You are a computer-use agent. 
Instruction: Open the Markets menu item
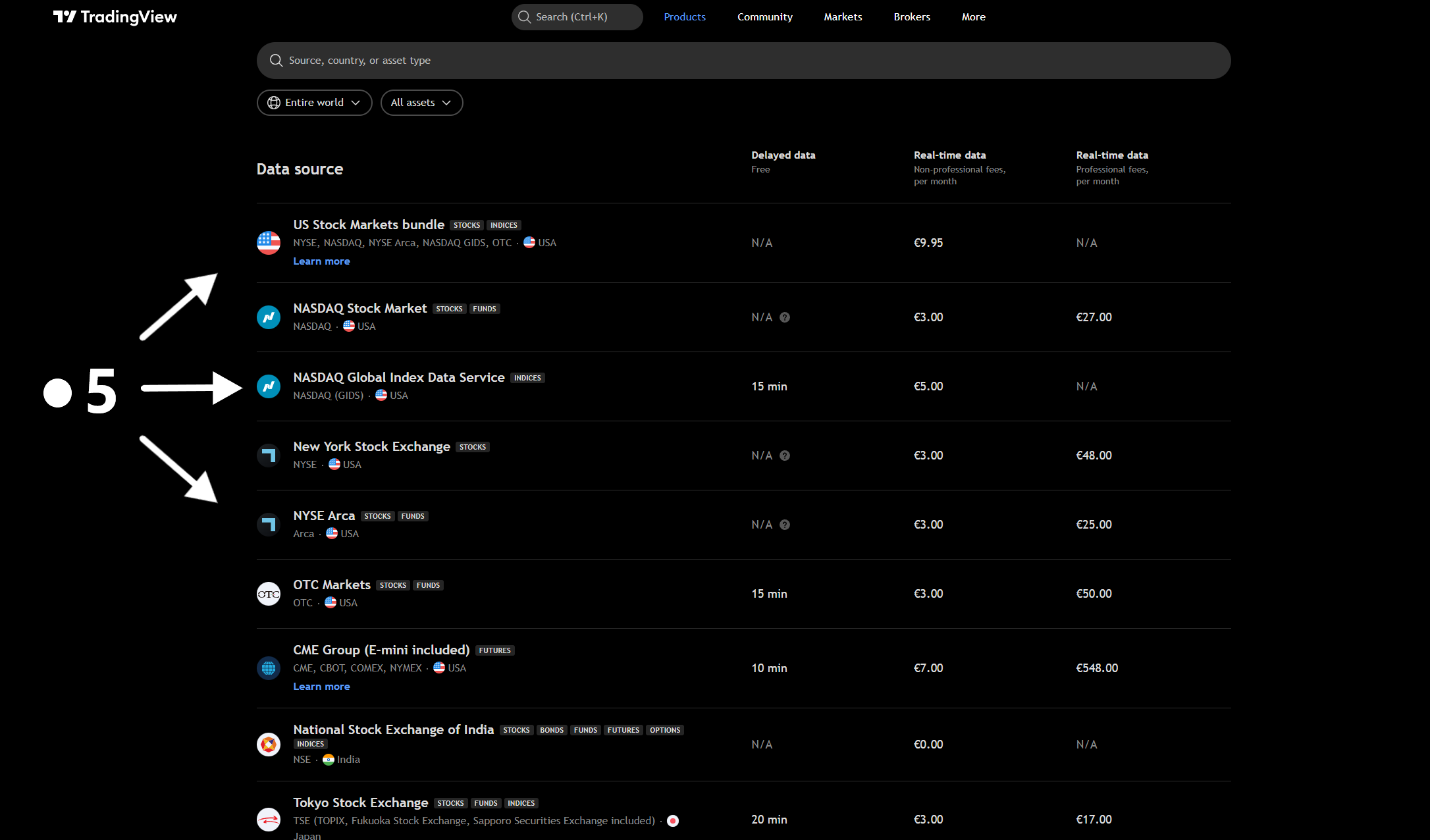pyautogui.click(x=843, y=17)
